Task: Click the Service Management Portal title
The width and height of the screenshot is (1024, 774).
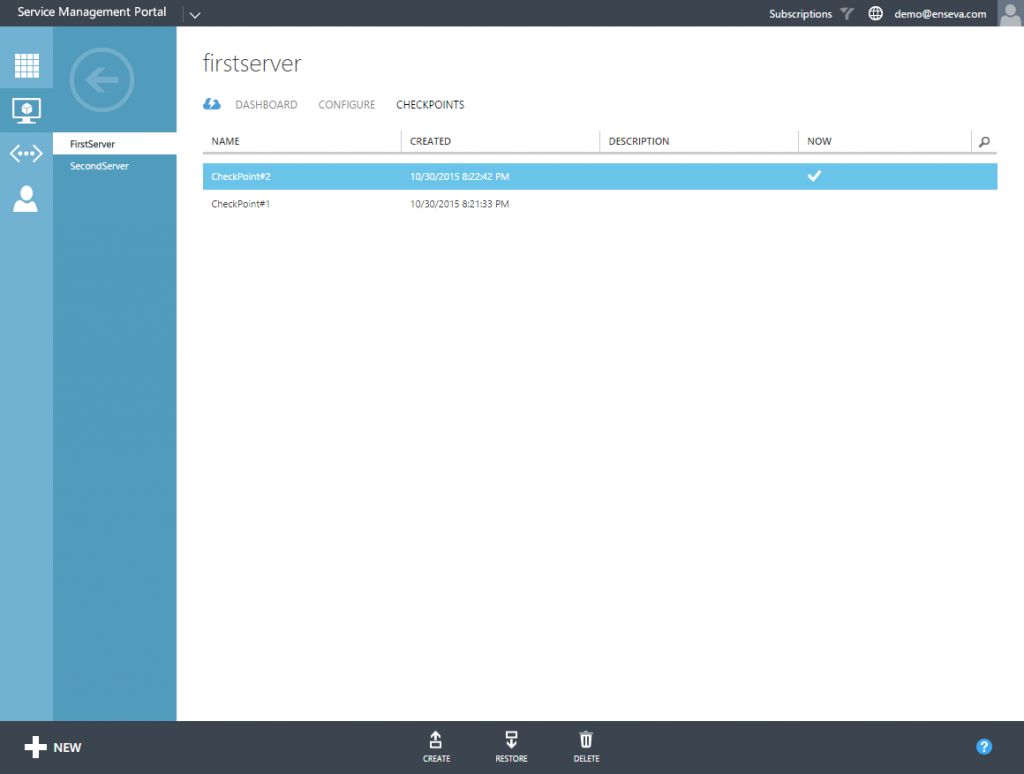Action: tap(92, 12)
